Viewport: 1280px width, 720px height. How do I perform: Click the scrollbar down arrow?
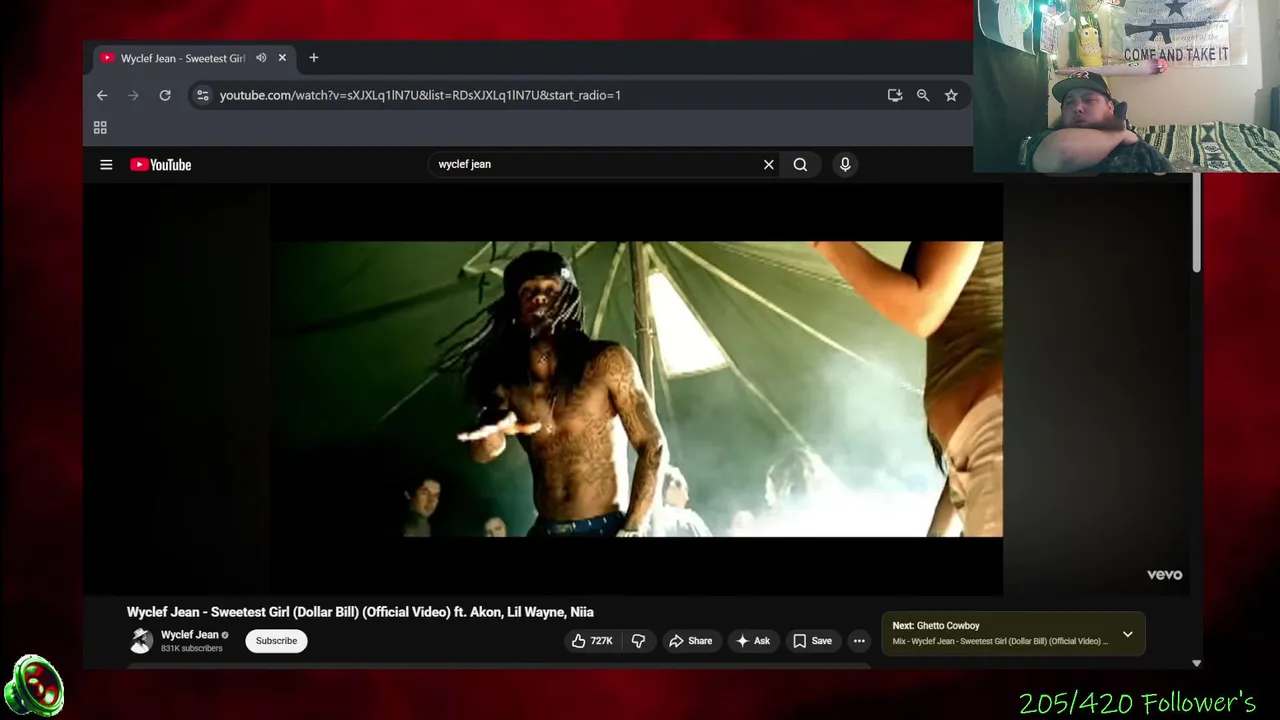tap(1196, 663)
